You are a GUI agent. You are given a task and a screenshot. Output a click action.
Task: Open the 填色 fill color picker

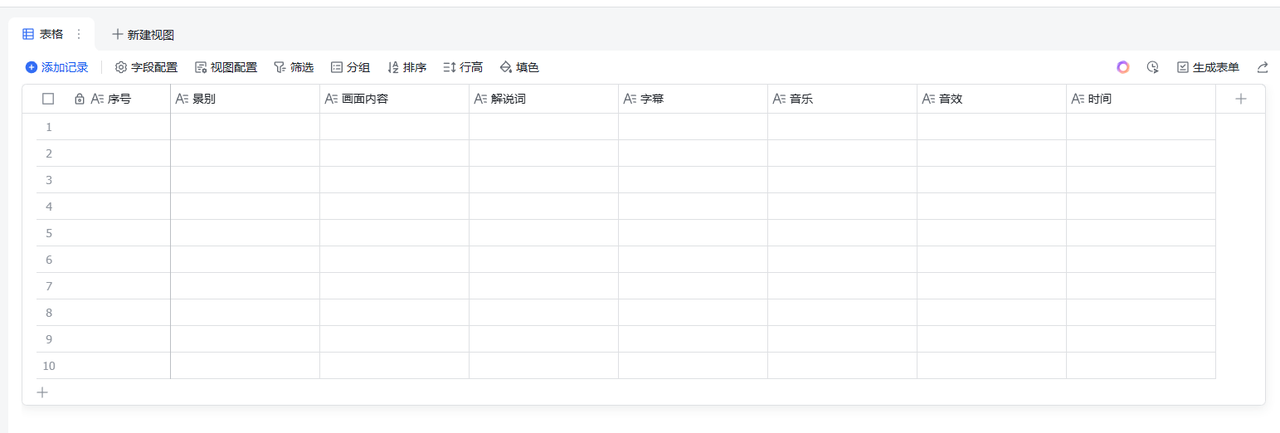click(x=519, y=67)
